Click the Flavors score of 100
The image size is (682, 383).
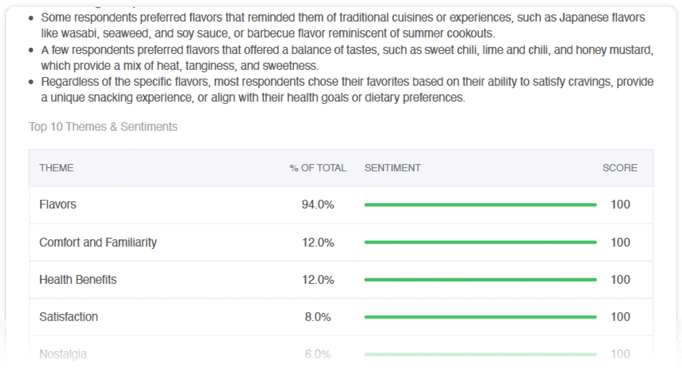coord(620,205)
